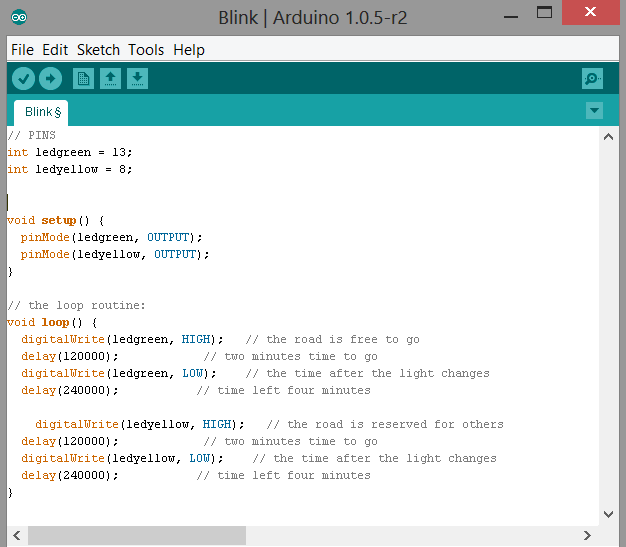
Task: Click the closing brace of loop function
Action: (10, 493)
